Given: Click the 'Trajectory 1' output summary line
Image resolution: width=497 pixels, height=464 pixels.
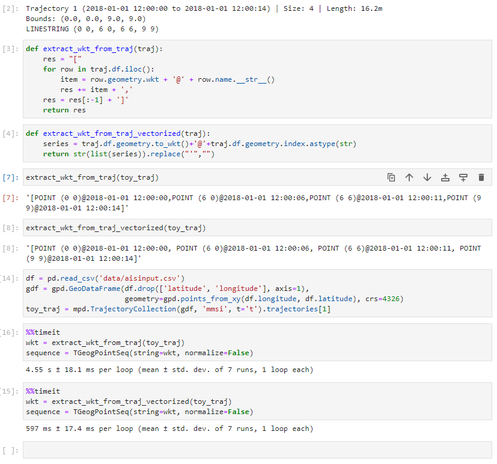Looking at the screenshot, I should point(204,9).
